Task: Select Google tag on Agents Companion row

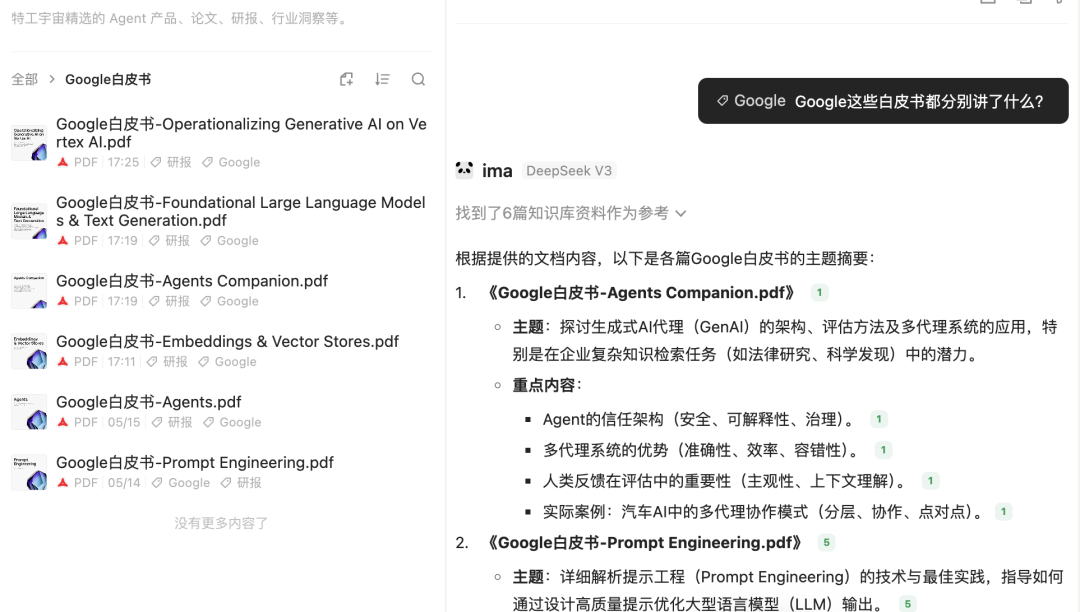Action: pos(229,302)
